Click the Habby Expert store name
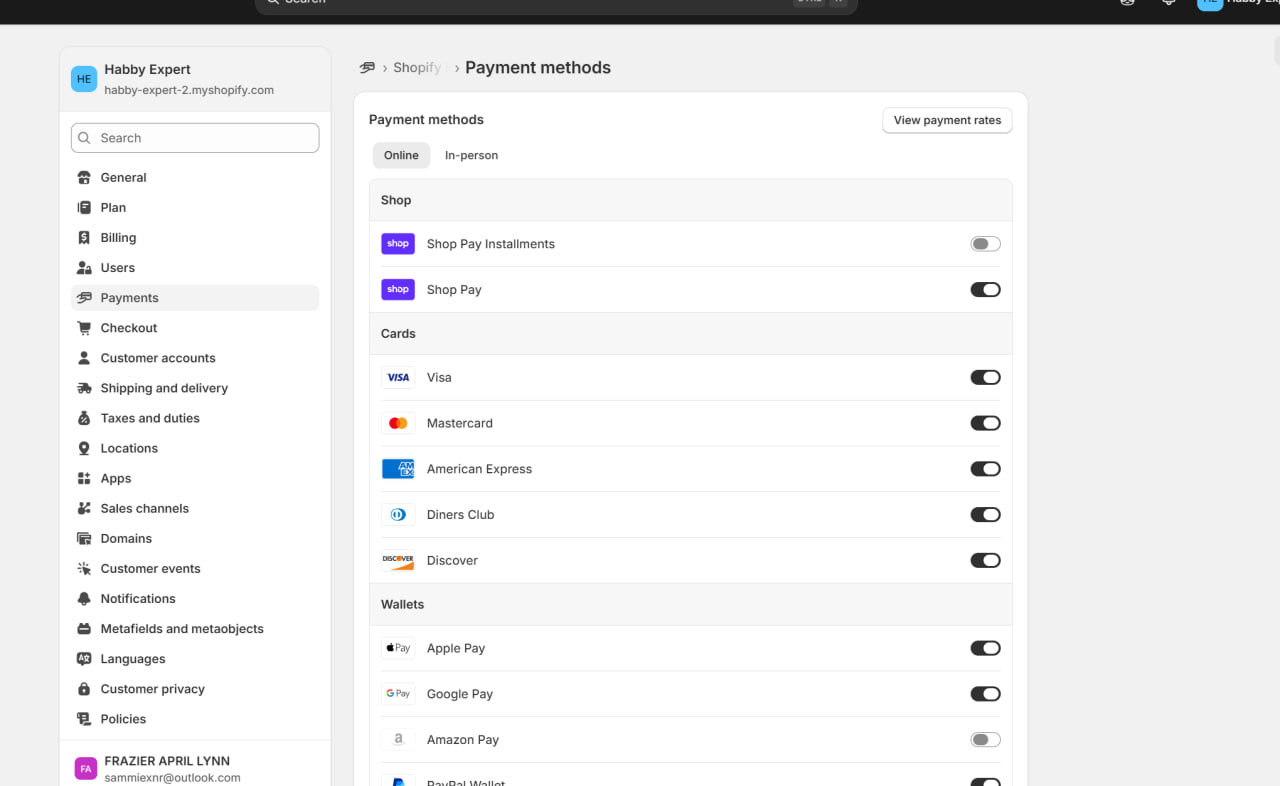The height and width of the screenshot is (786, 1280). coord(147,70)
